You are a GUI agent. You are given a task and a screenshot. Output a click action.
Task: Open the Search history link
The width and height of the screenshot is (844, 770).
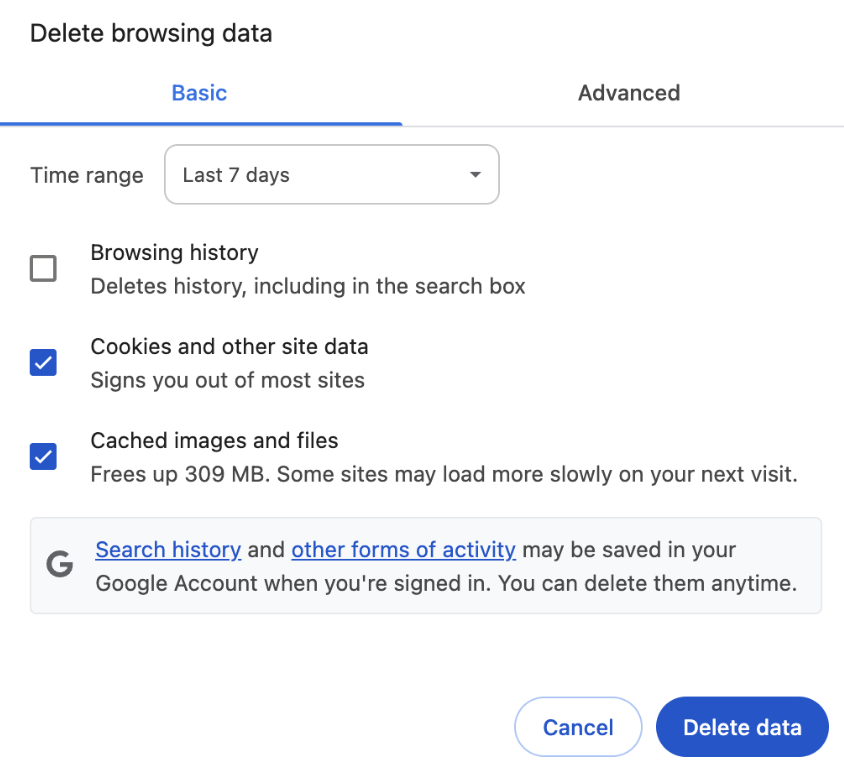click(x=168, y=549)
